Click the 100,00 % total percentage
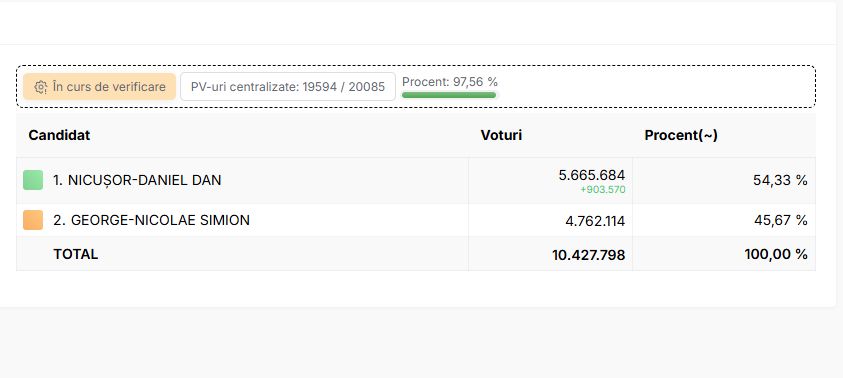 [776, 254]
